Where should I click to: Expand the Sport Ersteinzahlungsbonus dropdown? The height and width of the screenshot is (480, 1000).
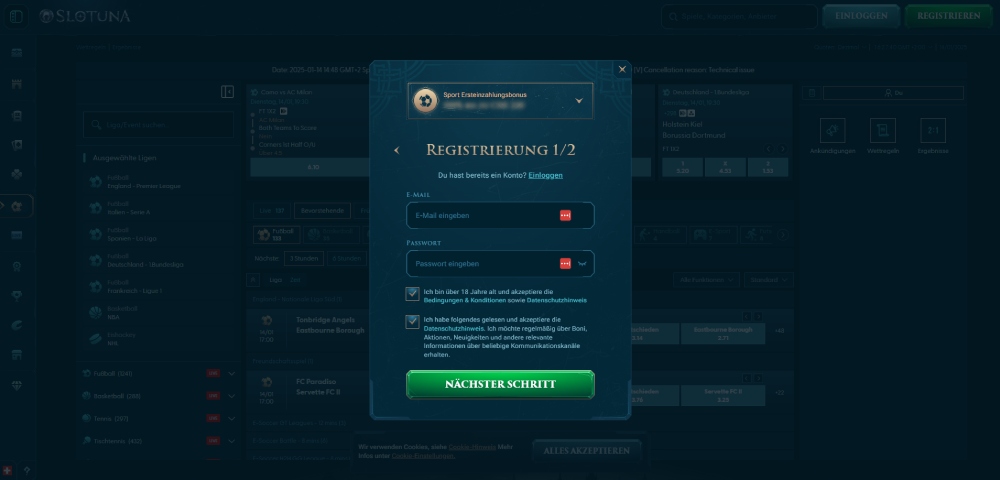(578, 100)
